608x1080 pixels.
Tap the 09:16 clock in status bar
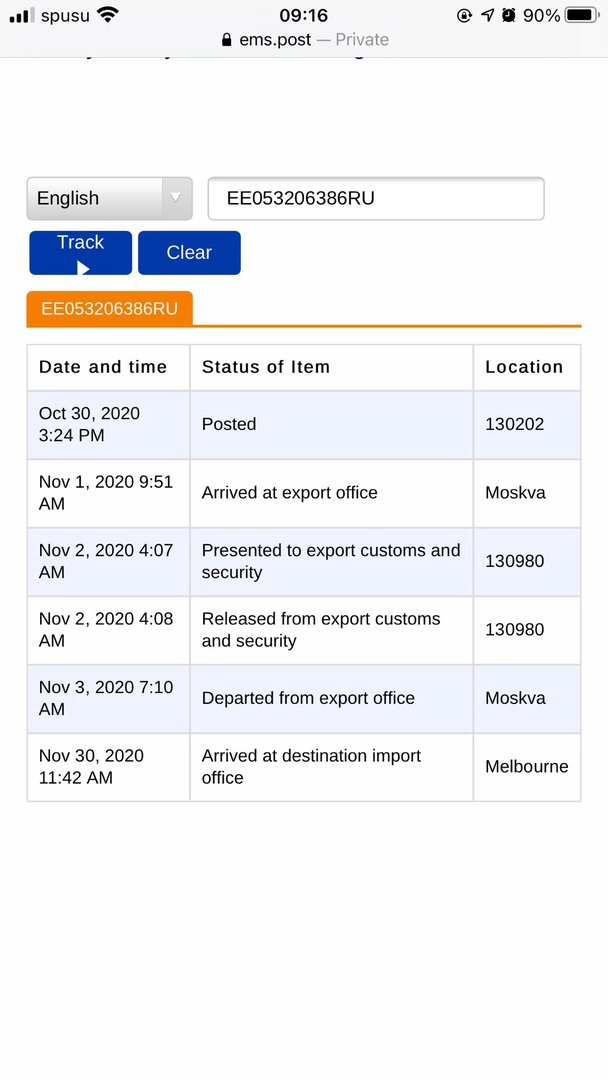coord(303,15)
